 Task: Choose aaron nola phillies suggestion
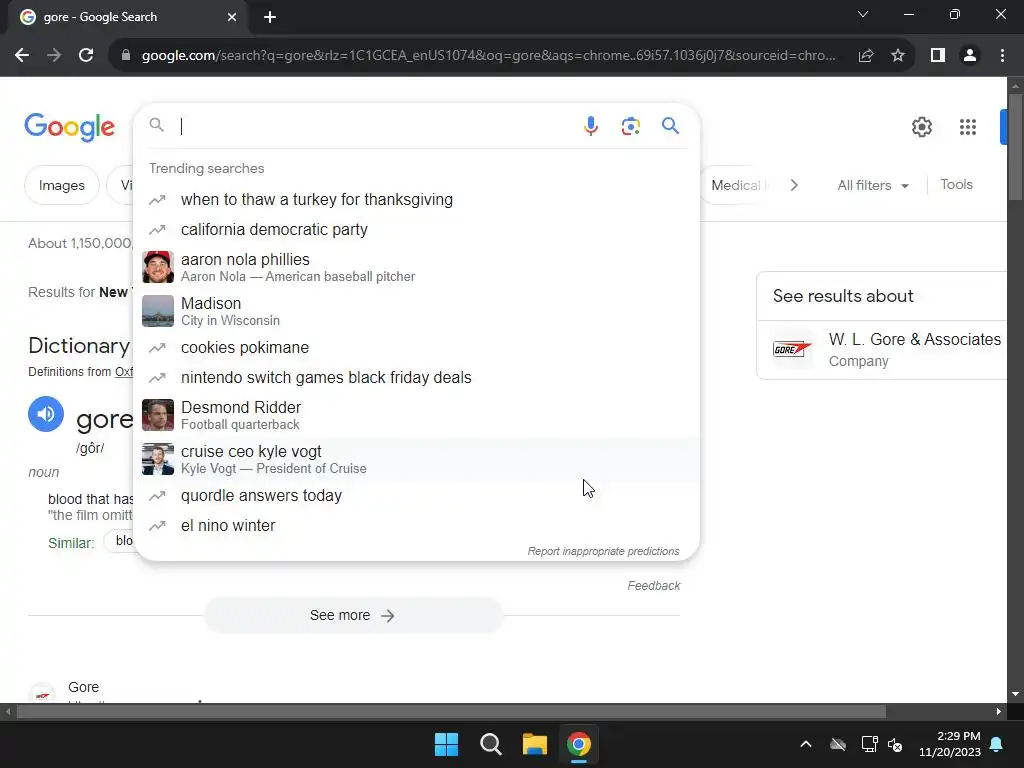tap(417, 267)
